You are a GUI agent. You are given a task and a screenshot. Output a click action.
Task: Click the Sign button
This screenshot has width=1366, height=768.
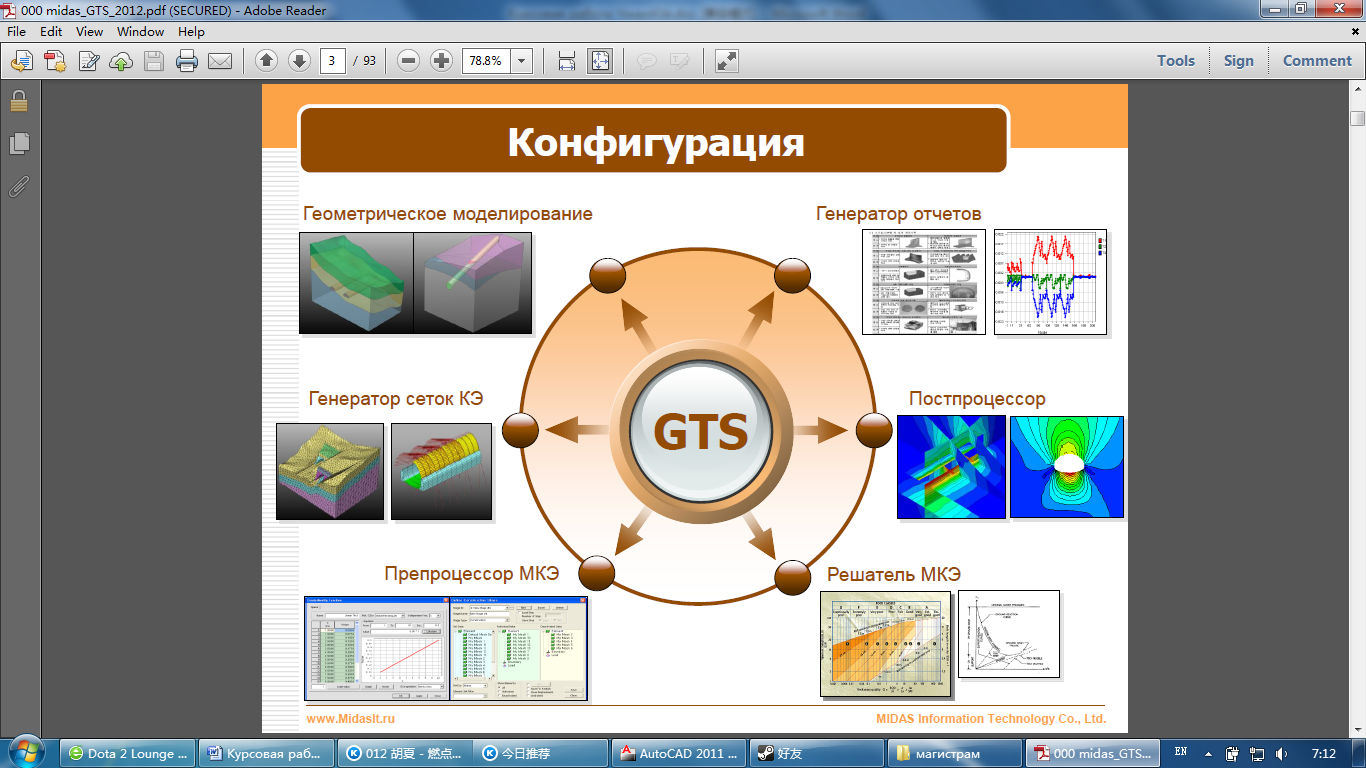tap(1238, 61)
